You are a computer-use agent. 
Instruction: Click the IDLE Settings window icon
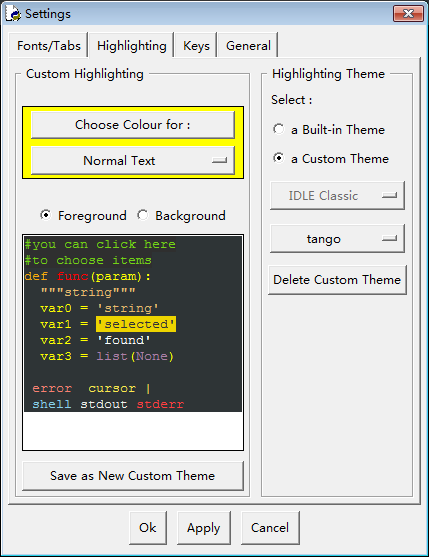point(13,13)
